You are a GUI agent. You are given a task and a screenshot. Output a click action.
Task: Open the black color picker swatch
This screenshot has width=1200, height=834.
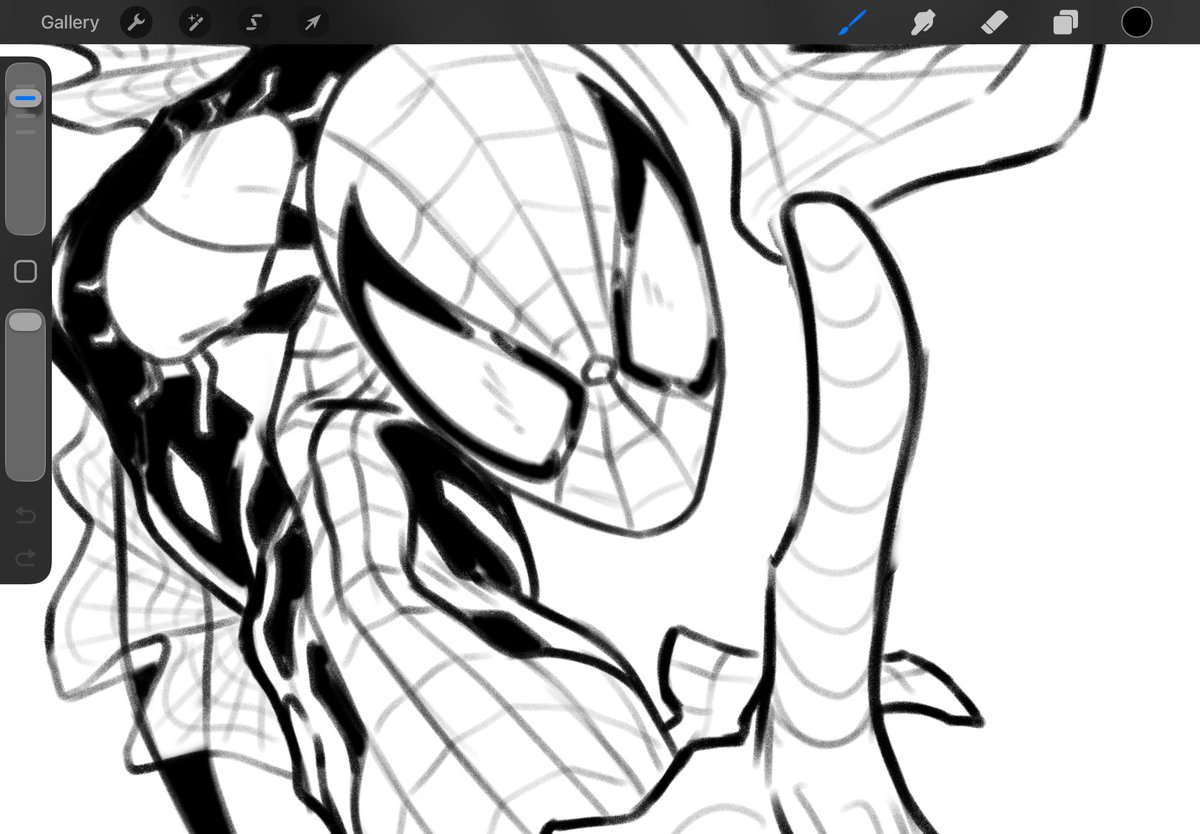[1136, 22]
